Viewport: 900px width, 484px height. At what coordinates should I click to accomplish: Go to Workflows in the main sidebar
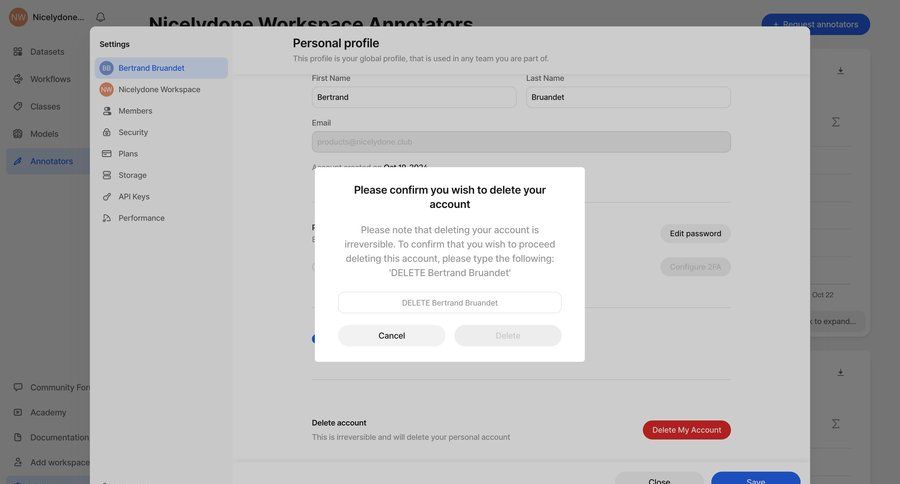point(50,79)
